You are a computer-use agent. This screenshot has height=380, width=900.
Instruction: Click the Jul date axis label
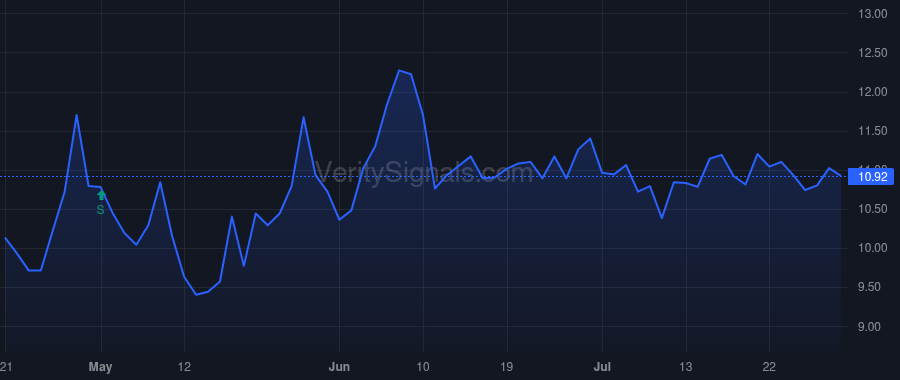point(602,367)
